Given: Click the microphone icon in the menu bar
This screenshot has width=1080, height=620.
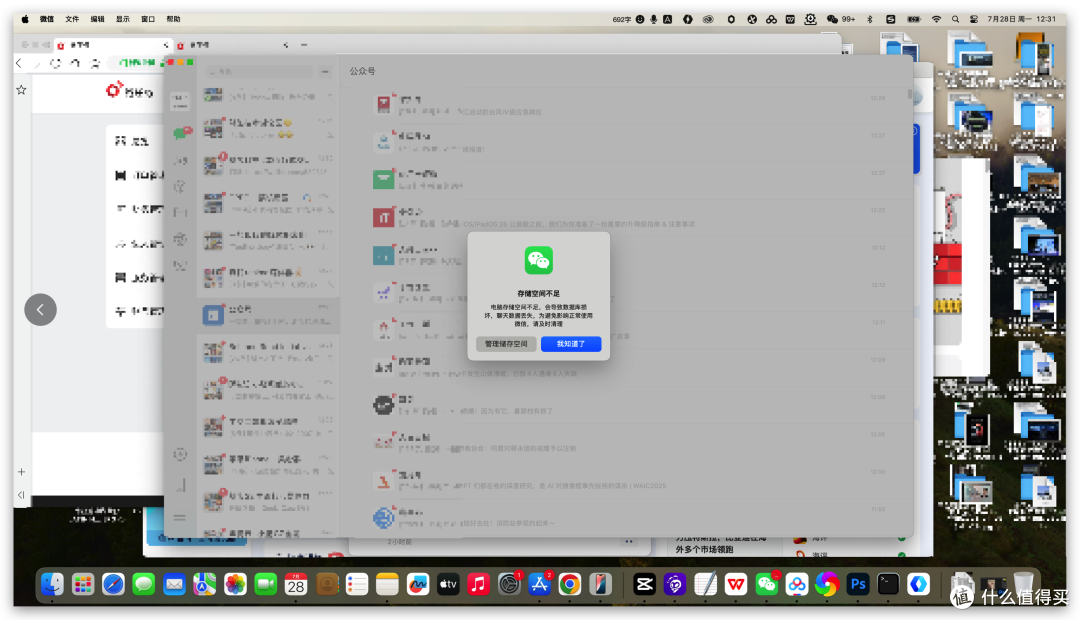Looking at the screenshot, I should coord(654,19).
